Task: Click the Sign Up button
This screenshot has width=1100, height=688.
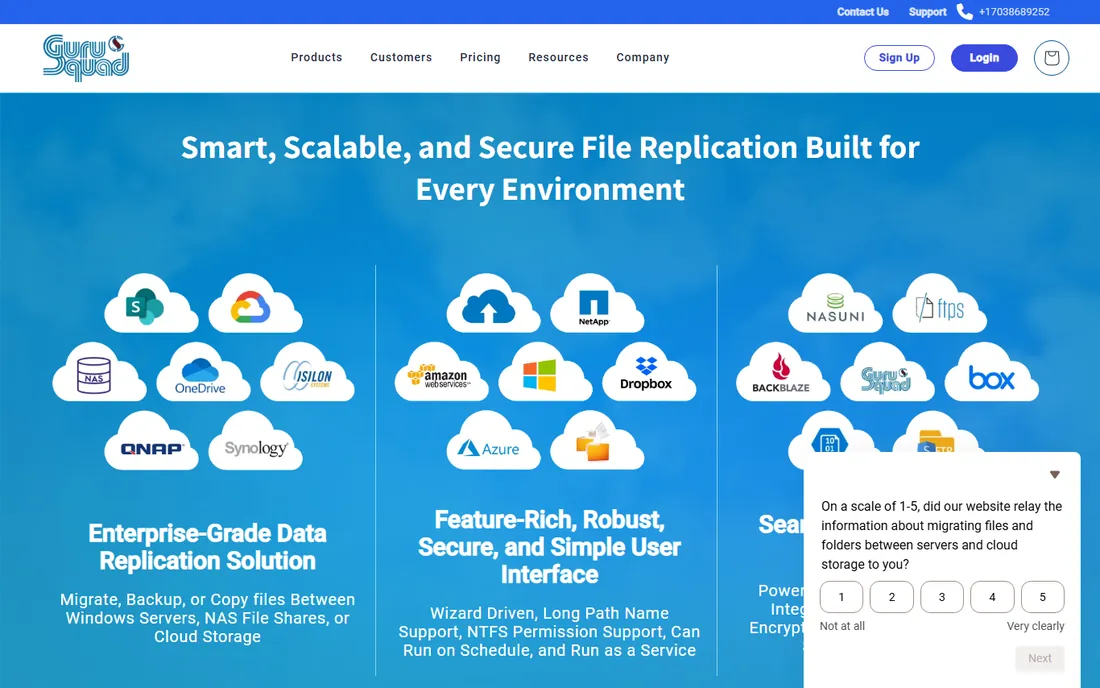Action: coord(899,58)
